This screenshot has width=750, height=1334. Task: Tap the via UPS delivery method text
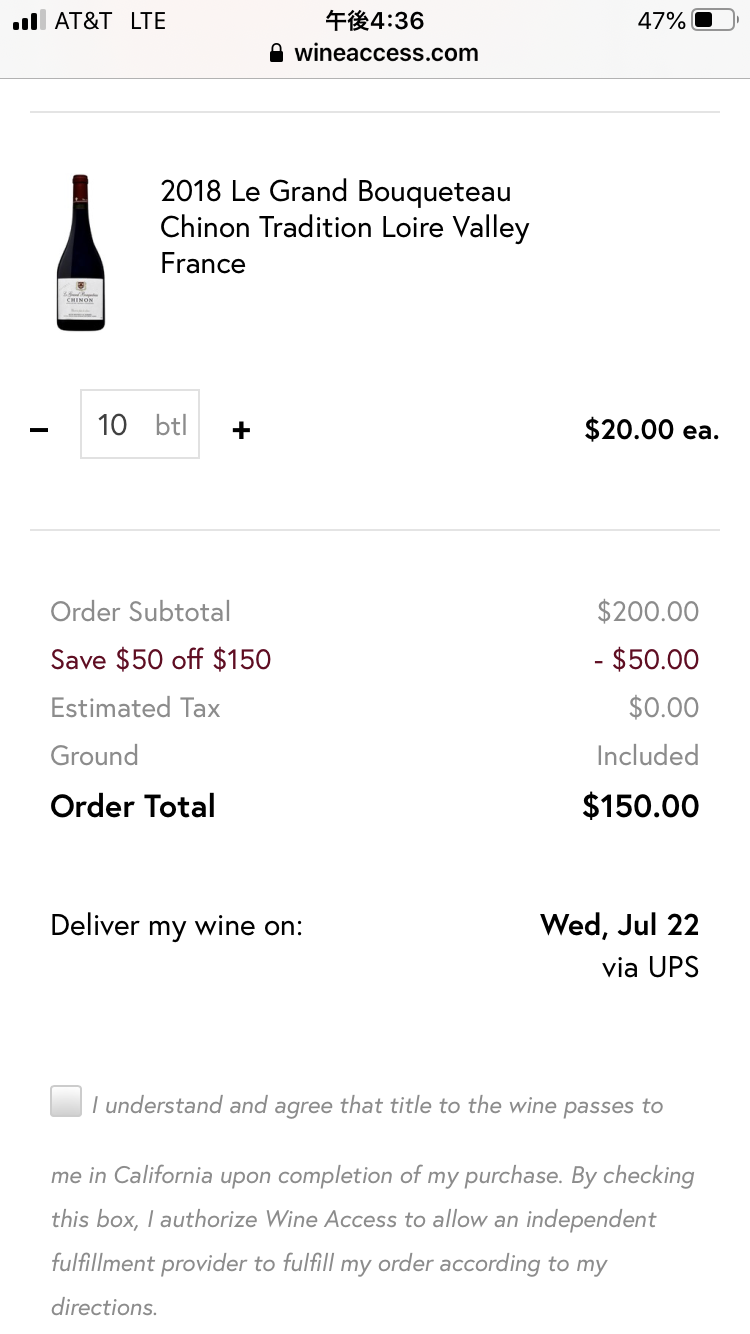click(x=650, y=968)
